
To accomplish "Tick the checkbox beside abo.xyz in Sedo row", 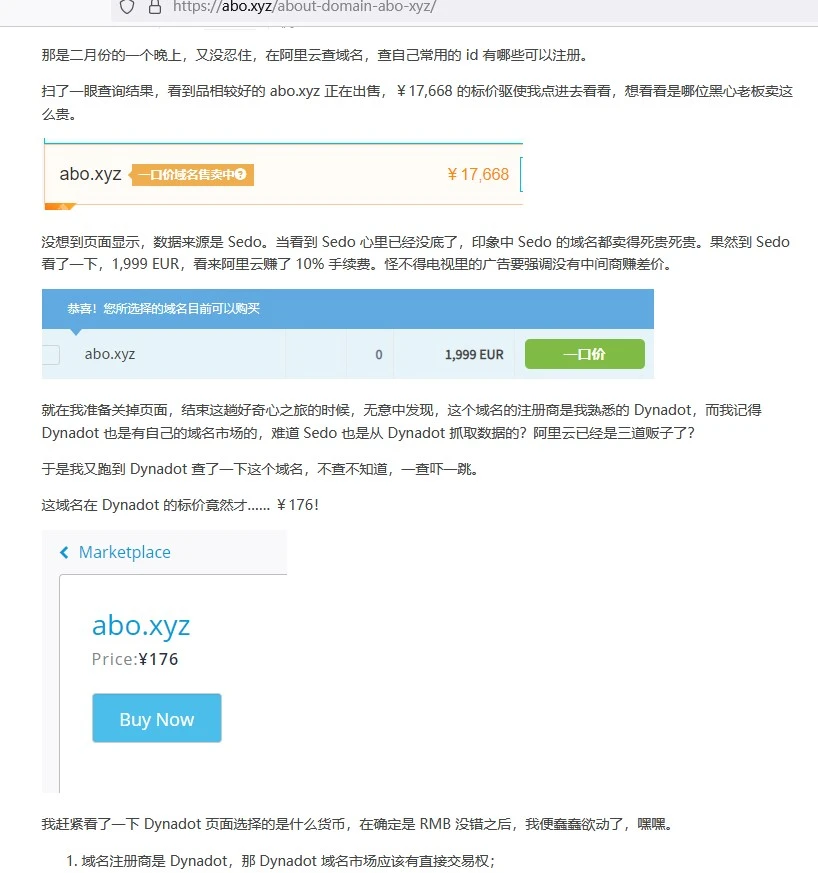I will (x=51, y=354).
